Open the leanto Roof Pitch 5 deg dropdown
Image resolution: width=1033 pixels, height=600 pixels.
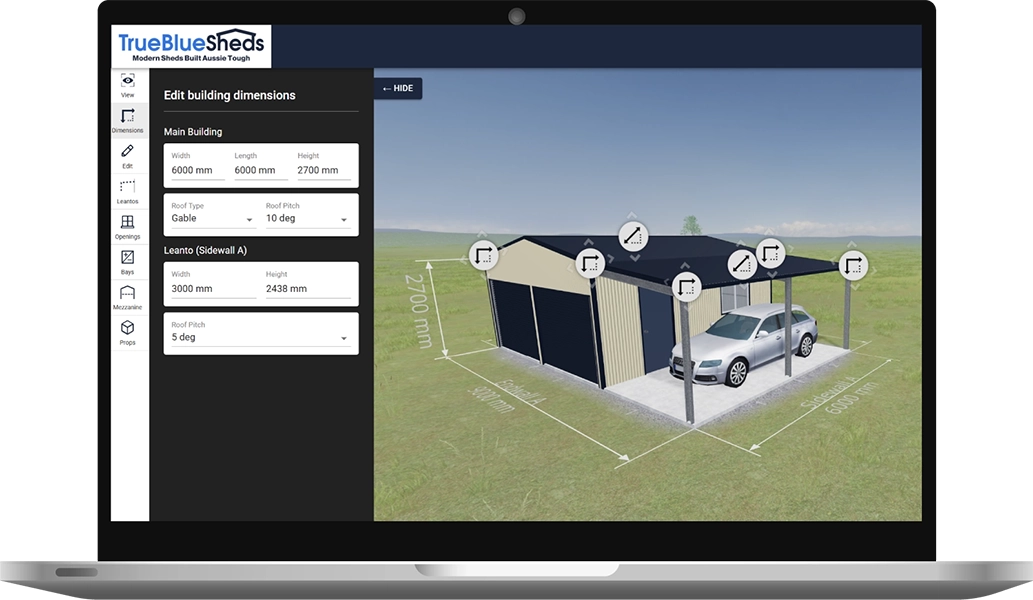coord(260,337)
